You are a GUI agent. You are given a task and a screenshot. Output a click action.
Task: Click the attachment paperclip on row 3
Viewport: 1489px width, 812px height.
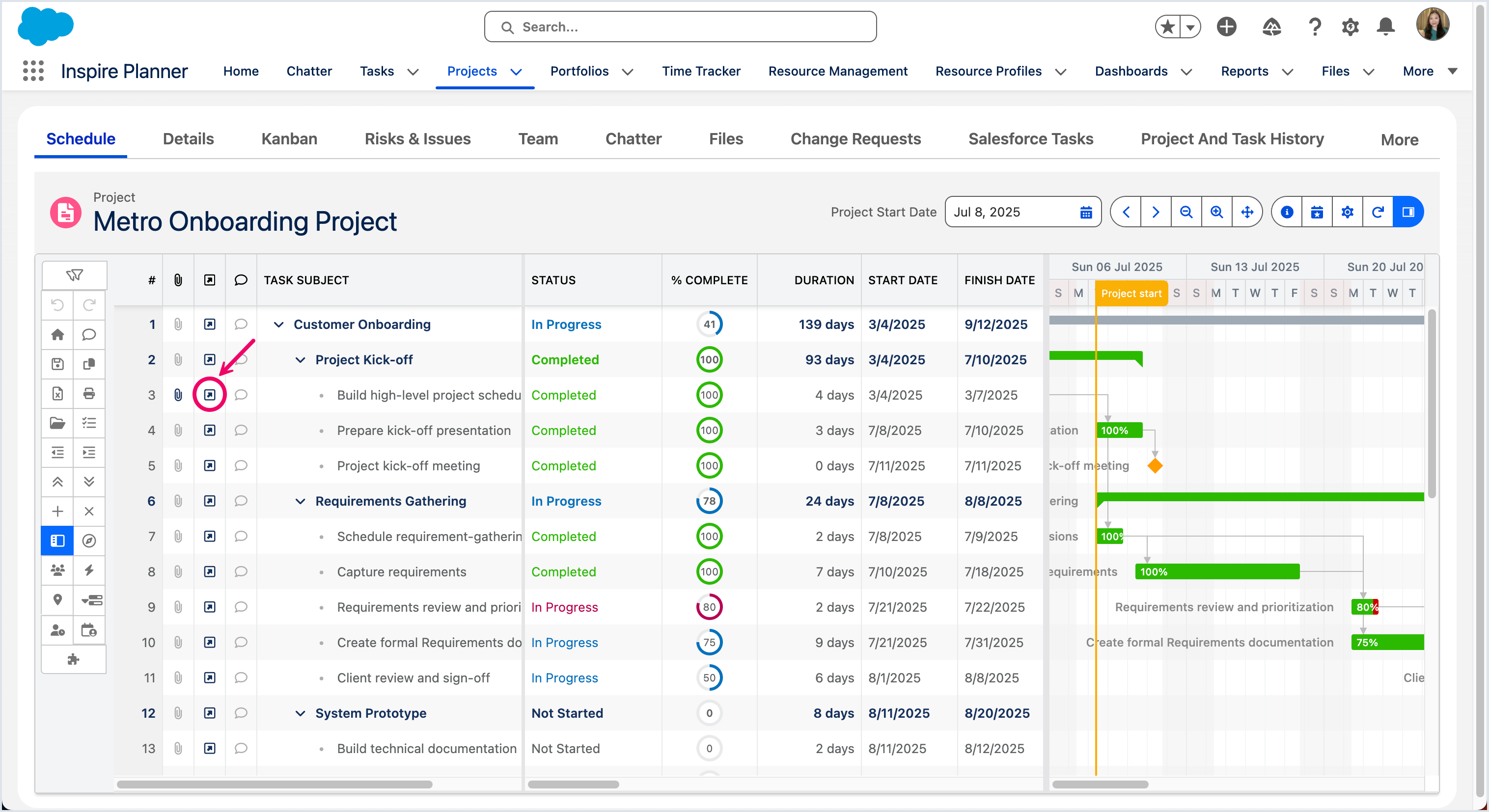pos(178,395)
